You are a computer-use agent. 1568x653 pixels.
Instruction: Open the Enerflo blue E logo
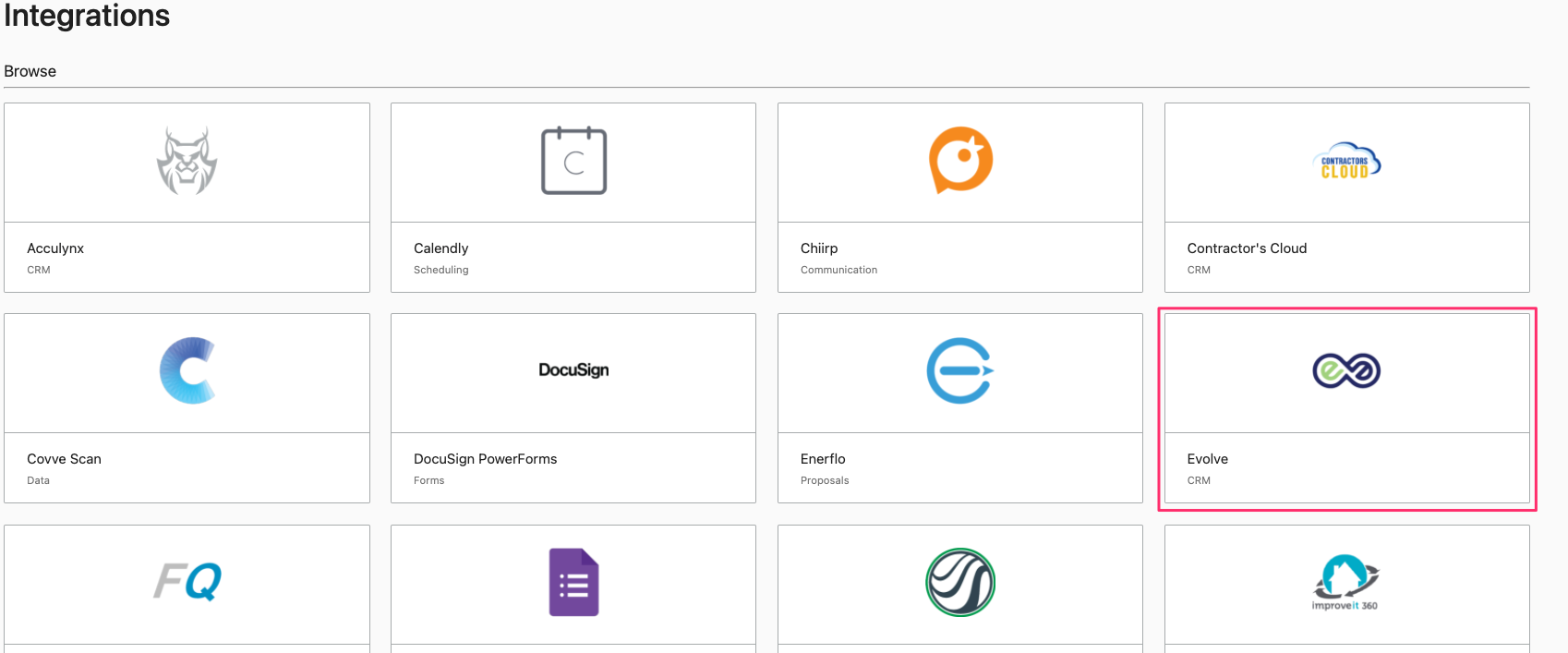tap(960, 370)
